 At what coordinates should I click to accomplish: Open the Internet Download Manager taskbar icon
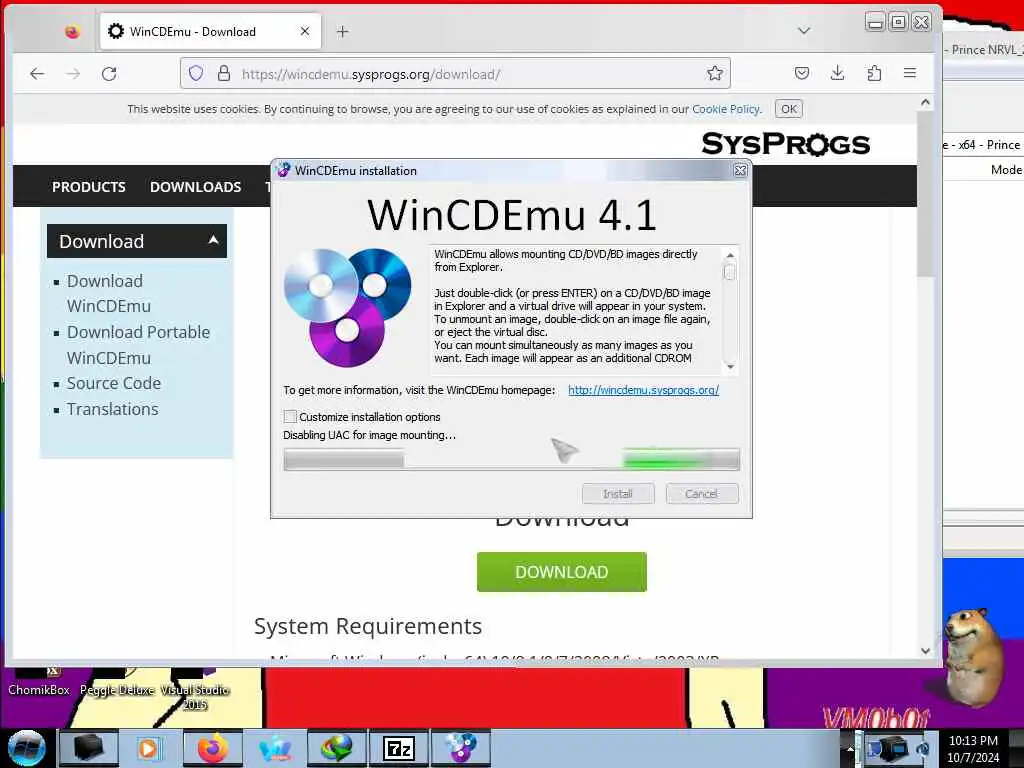pos(336,748)
